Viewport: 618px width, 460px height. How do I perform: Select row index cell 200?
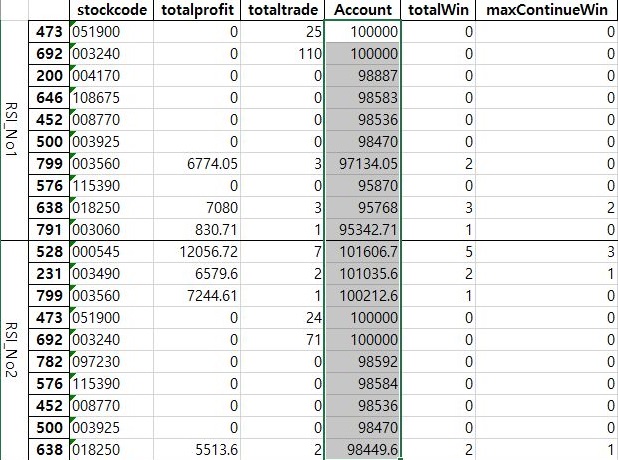[49, 76]
